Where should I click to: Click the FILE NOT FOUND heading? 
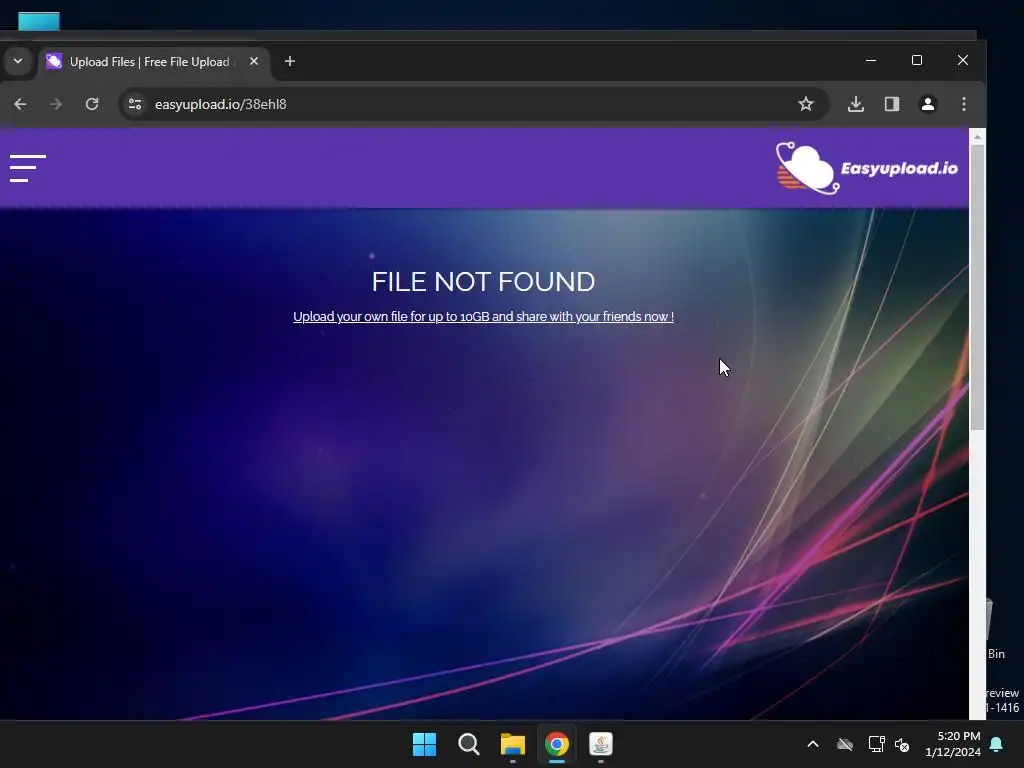pos(483,281)
